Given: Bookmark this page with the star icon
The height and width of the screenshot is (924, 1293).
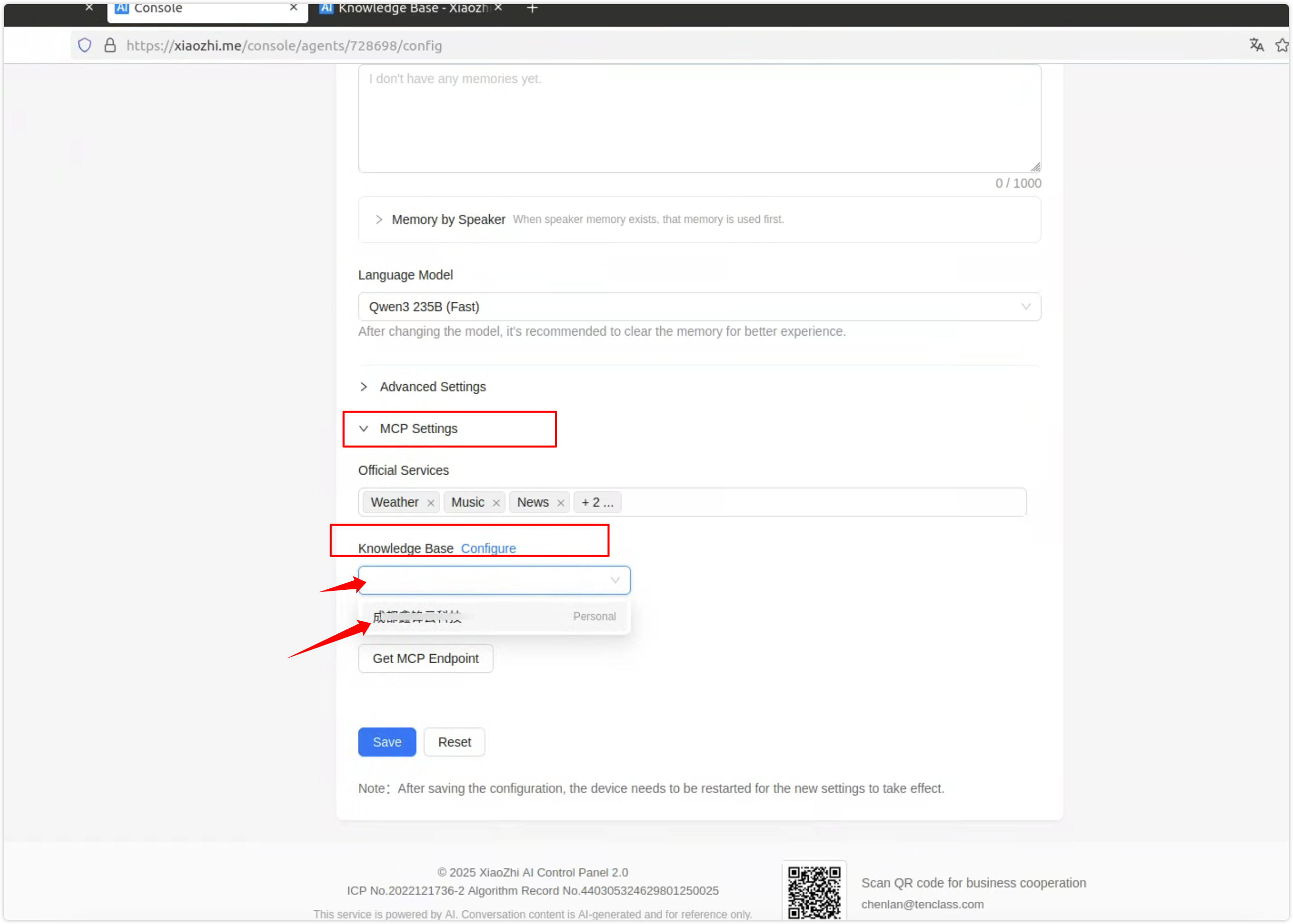Looking at the screenshot, I should tap(1282, 45).
